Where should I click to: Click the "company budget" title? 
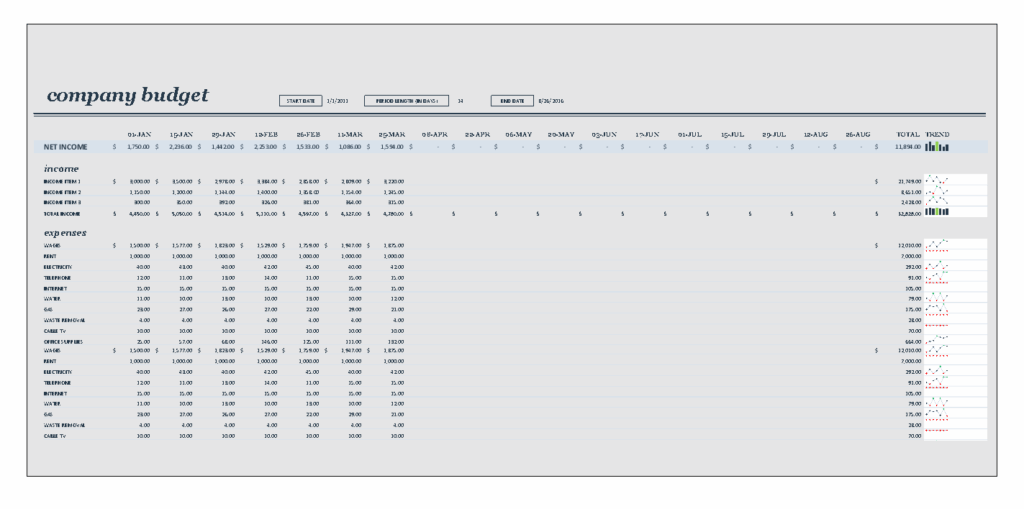tap(128, 96)
